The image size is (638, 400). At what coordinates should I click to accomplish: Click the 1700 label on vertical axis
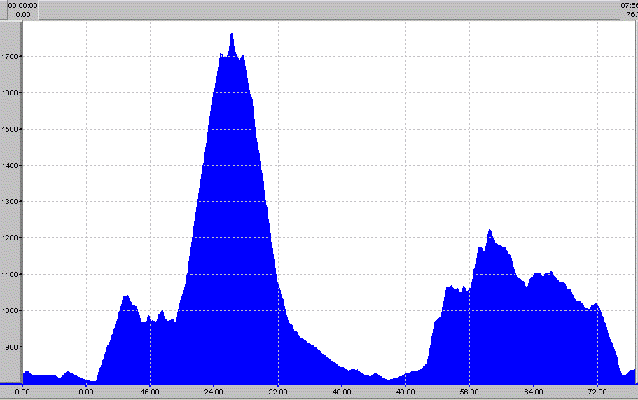(12, 57)
